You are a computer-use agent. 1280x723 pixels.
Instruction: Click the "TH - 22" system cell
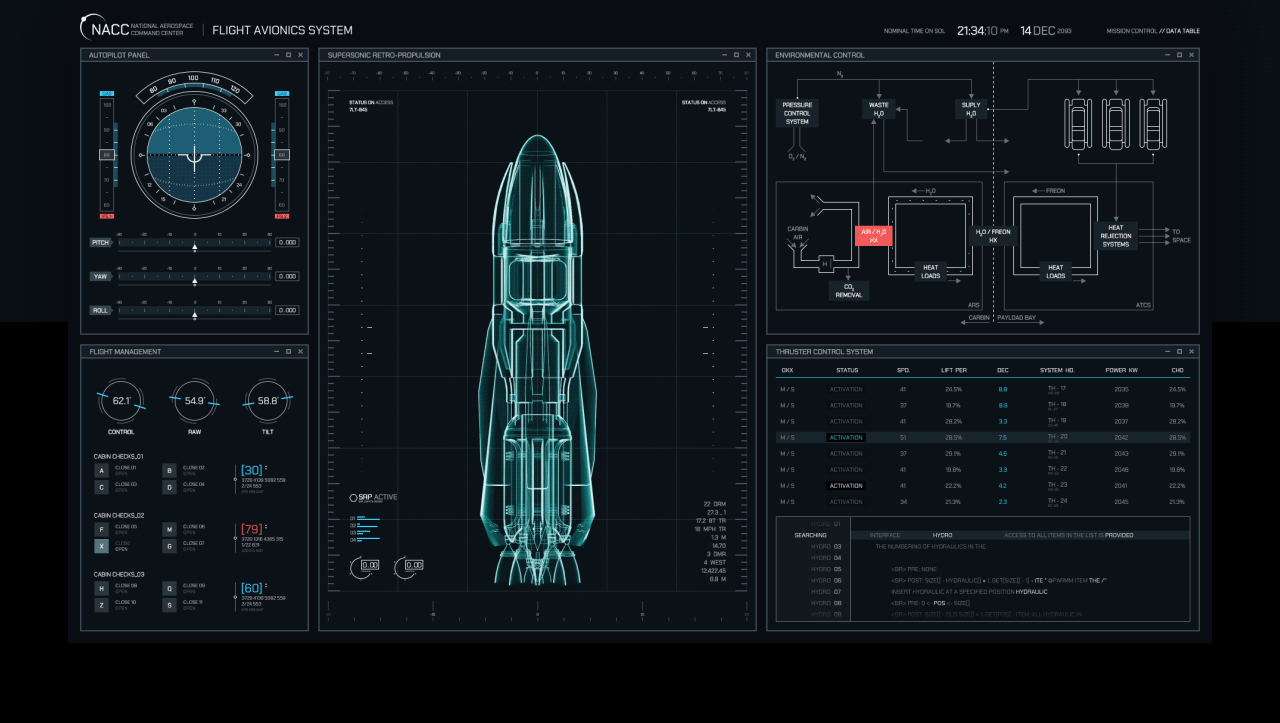click(1057, 469)
